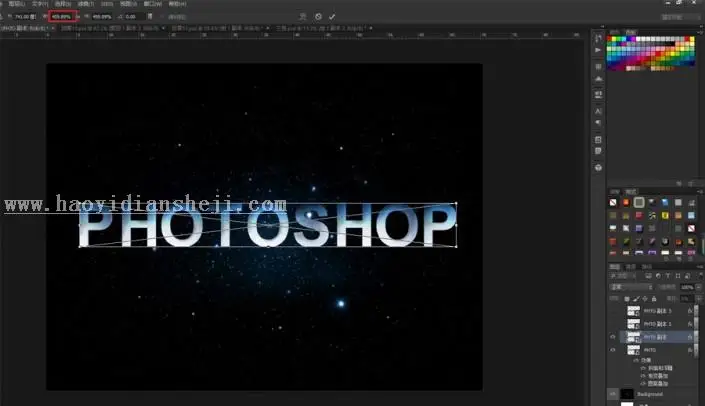Filter layers by adjustment layers icon
The image size is (705, 406).
(658, 276)
